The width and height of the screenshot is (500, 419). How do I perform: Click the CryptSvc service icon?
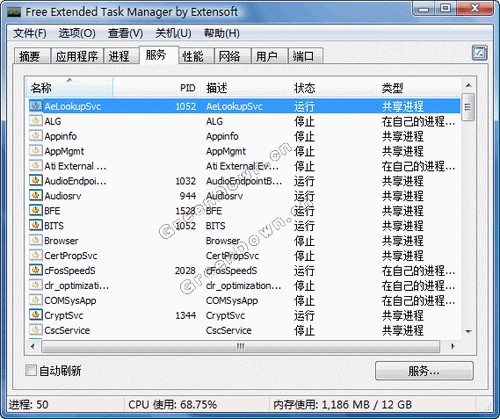35,315
